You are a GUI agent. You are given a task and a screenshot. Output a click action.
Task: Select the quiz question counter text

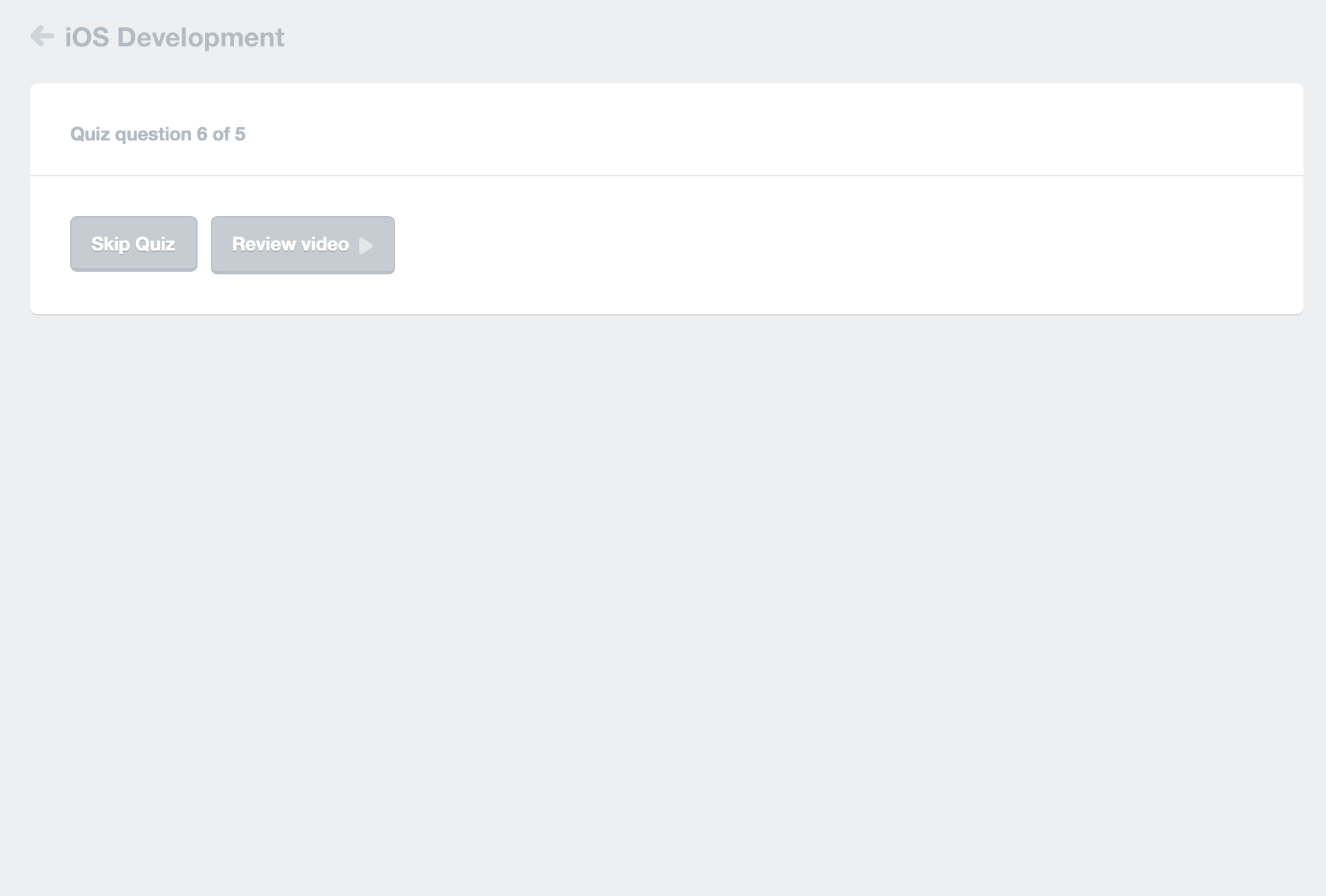[x=158, y=135]
